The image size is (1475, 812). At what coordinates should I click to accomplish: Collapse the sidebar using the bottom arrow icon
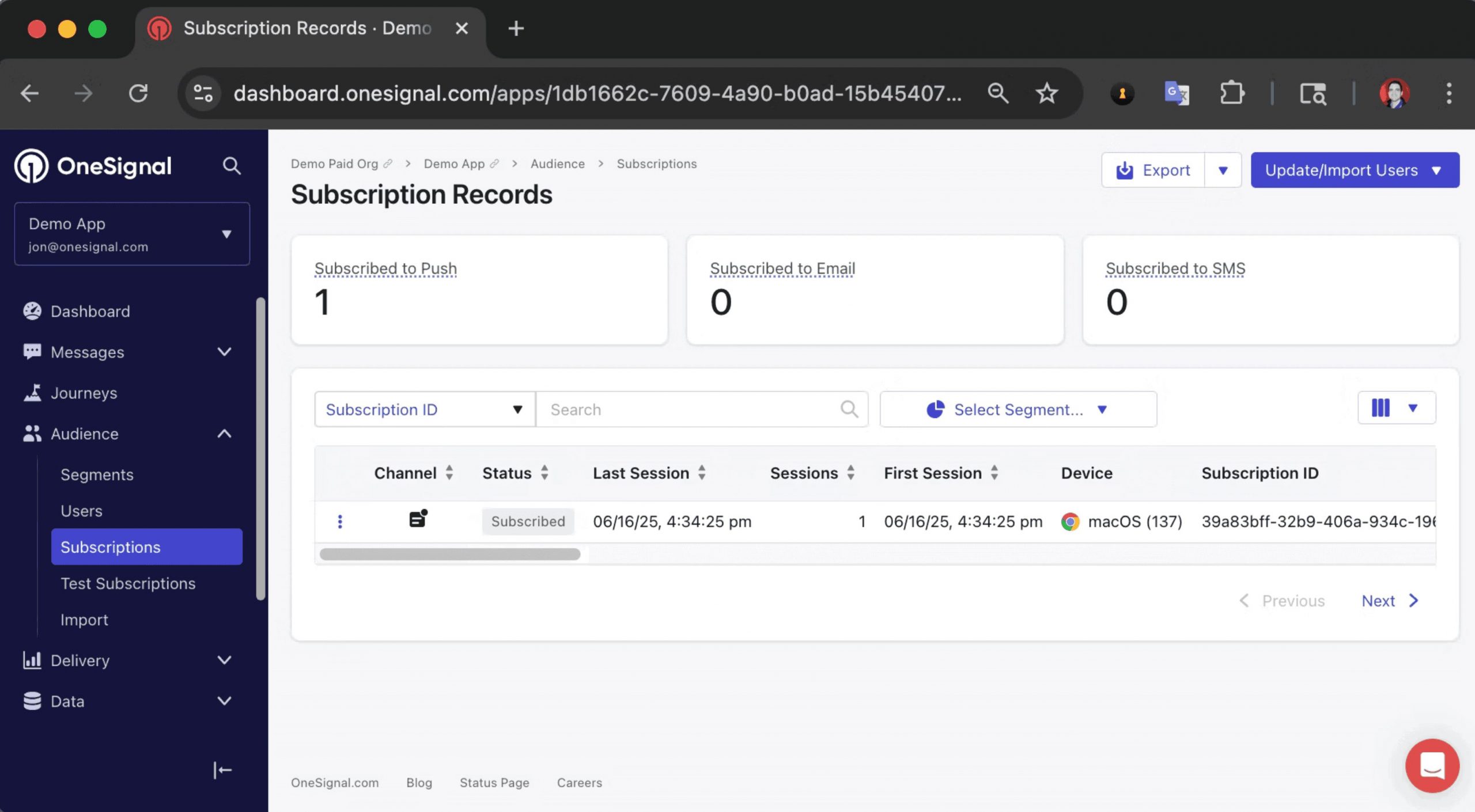click(x=222, y=770)
